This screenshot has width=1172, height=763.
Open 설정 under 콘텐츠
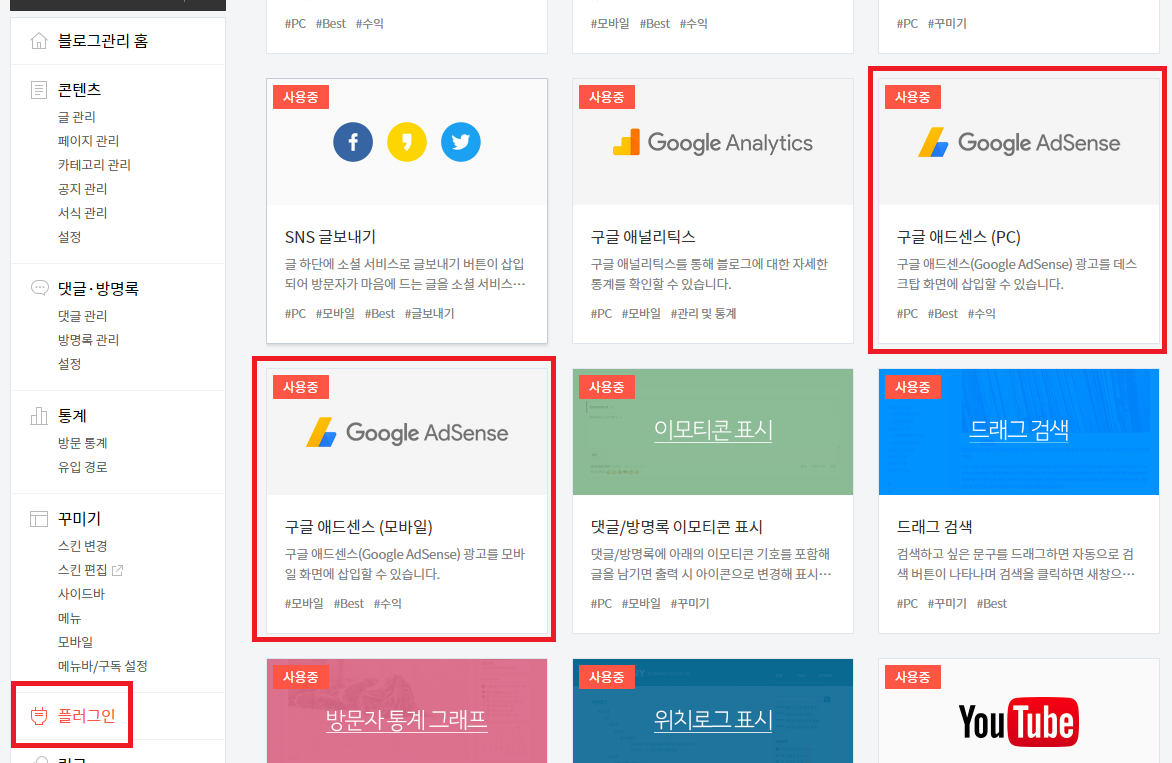(70, 236)
